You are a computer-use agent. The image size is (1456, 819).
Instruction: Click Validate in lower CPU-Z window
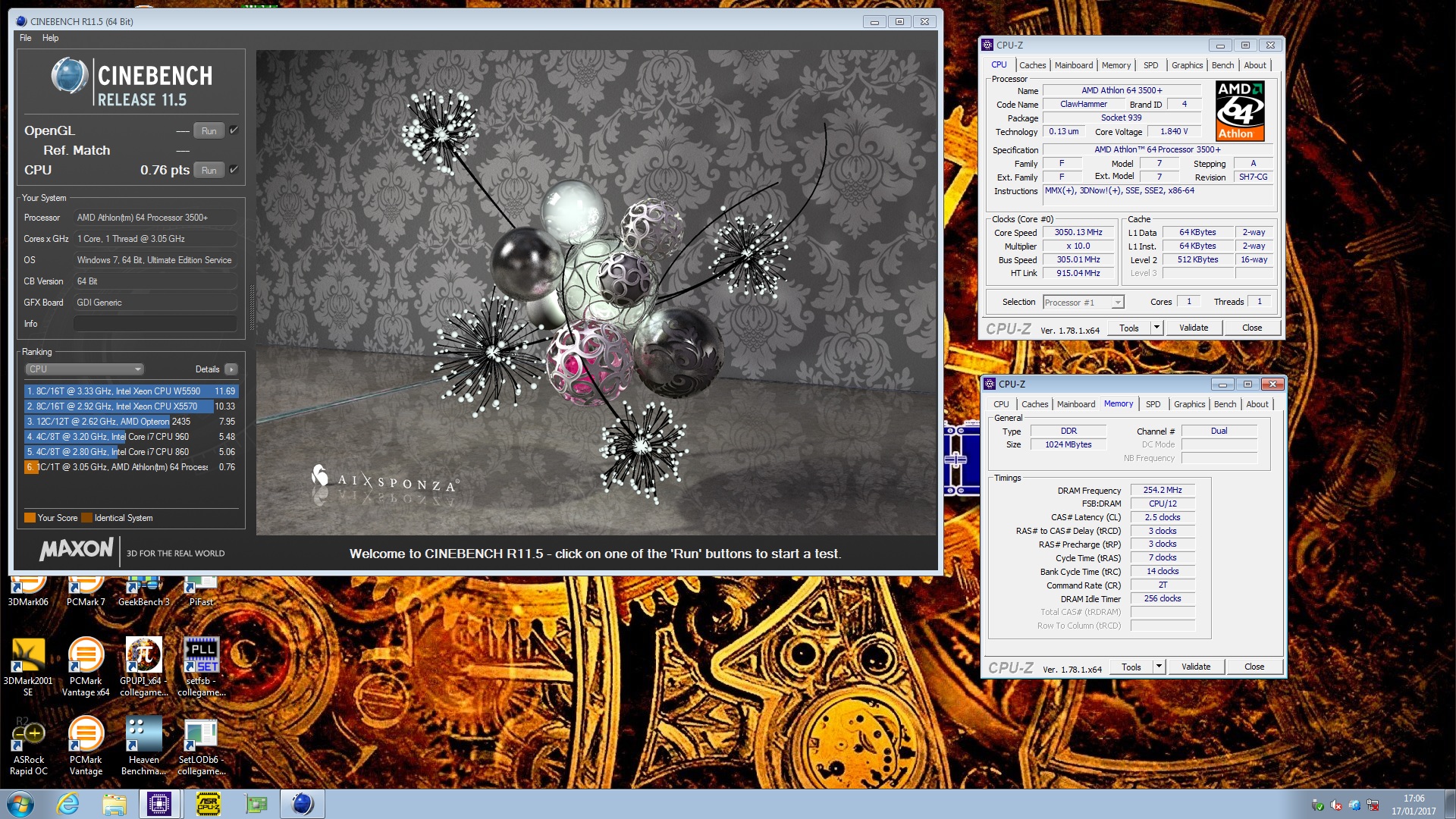tap(1196, 667)
